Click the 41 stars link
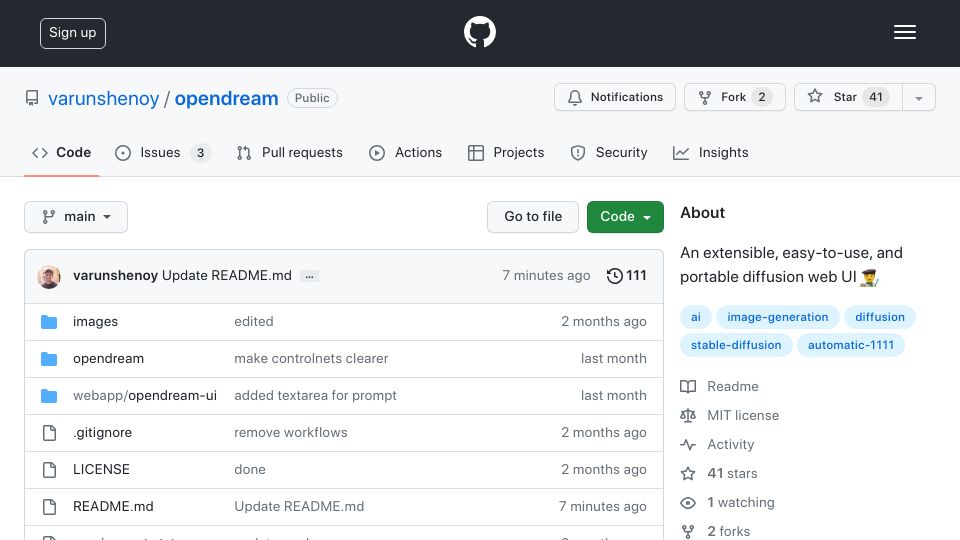 [719, 473]
